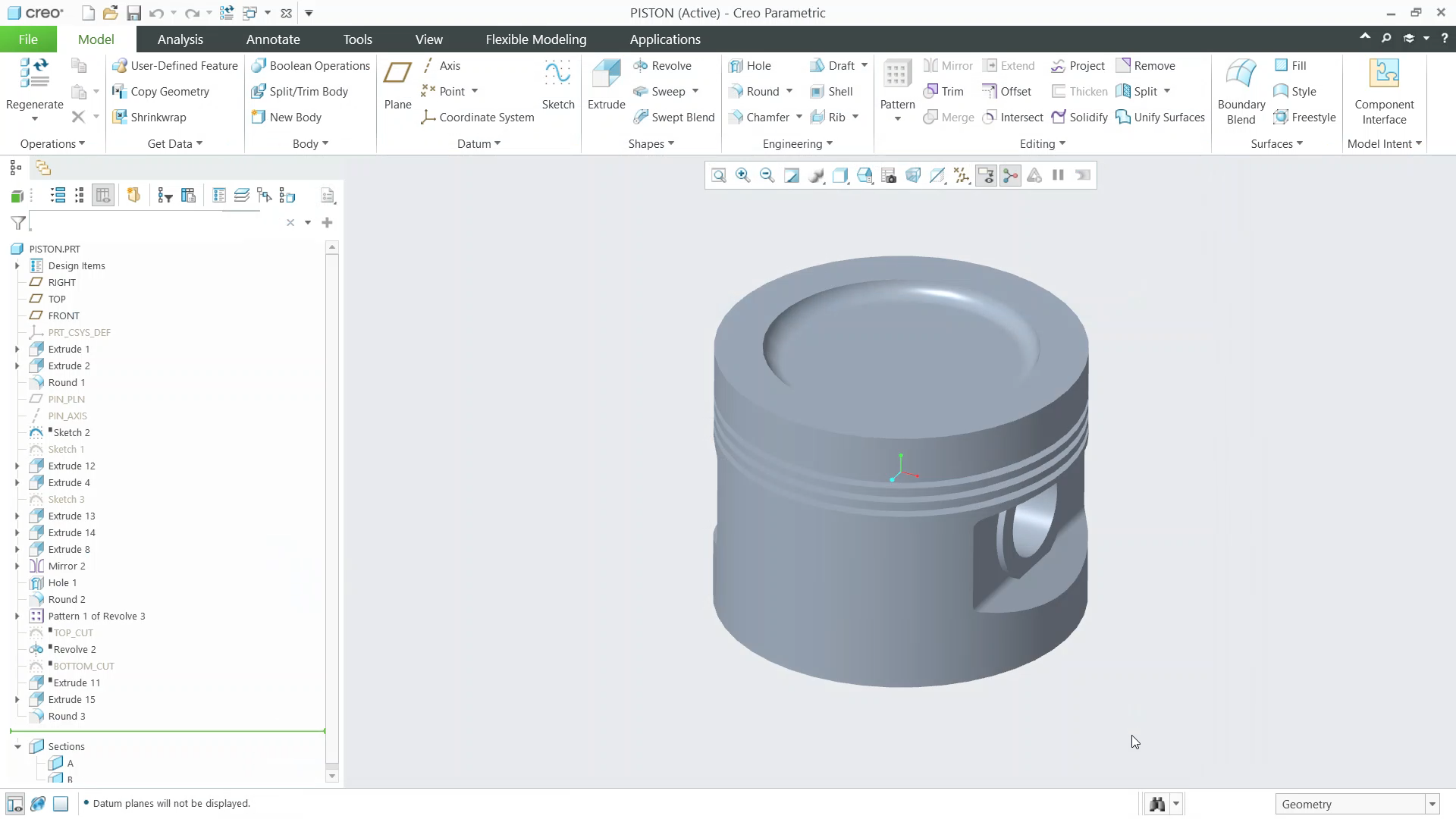Open the Geometry selection filter dropdown
Viewport: 1456px width, 819px height.
pos(1432,804)
